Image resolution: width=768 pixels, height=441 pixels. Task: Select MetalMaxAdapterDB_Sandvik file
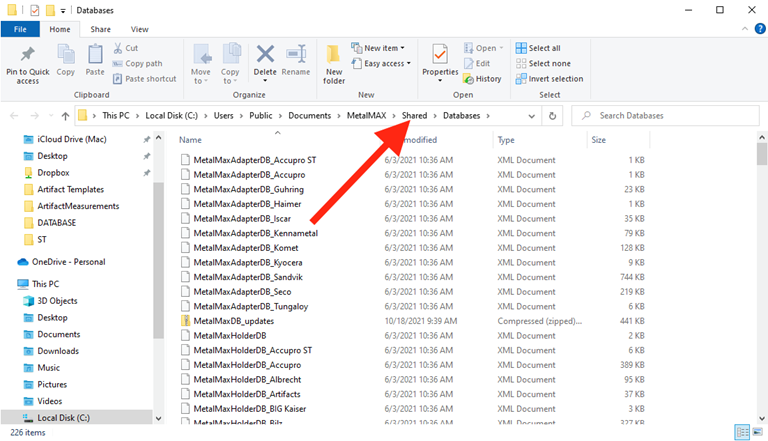pos(241,277)
